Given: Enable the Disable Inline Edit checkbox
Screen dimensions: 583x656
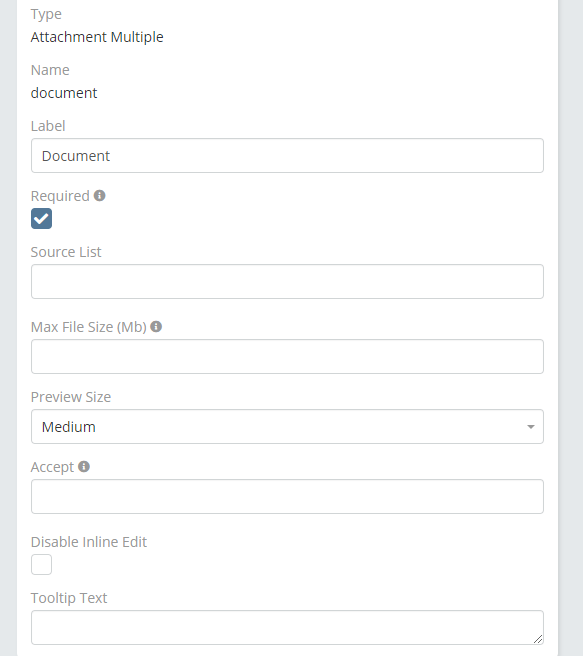Looking at the screenshot, I should pyautogui.click(x=41, y=564).
